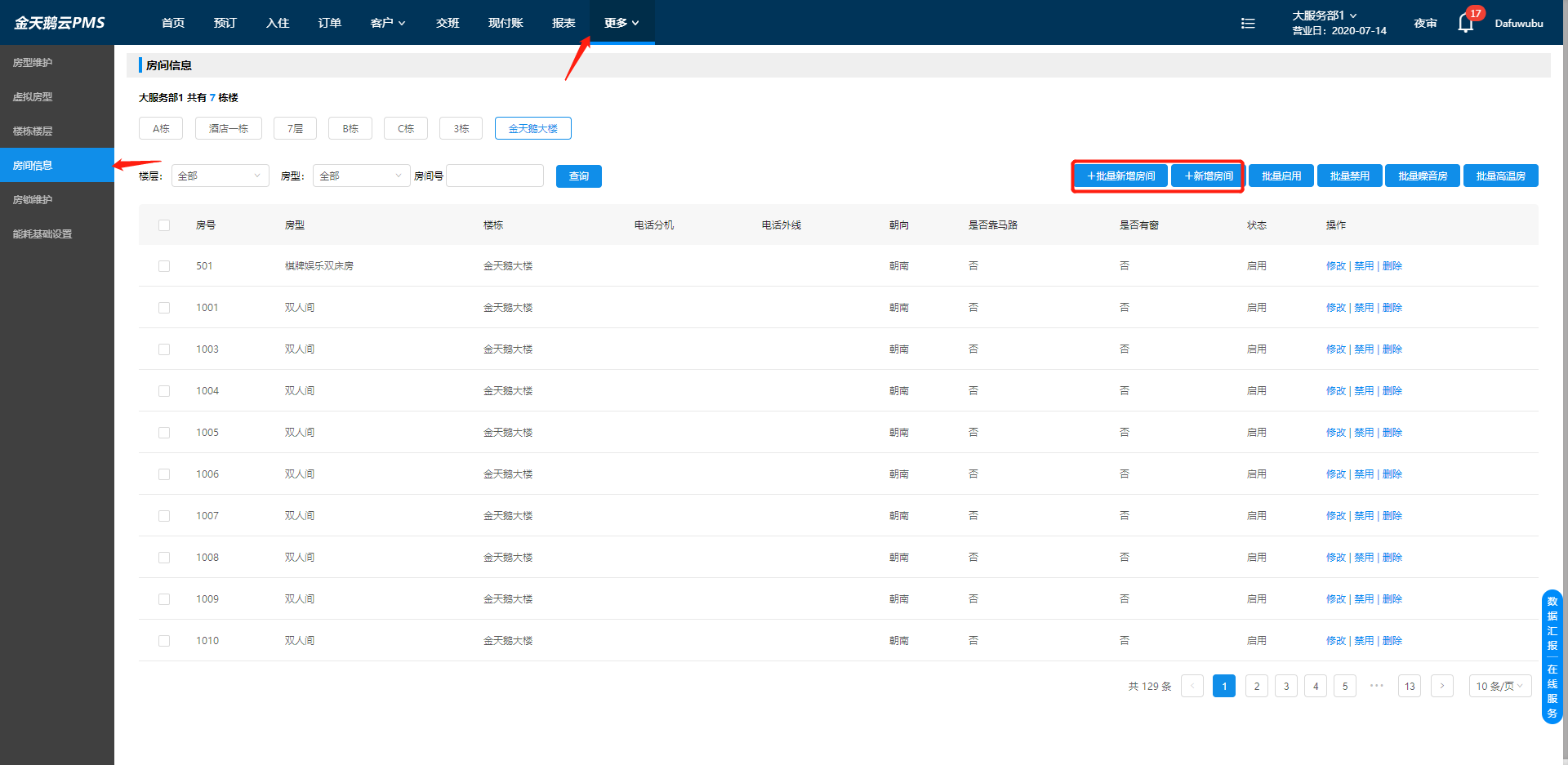Image resolution: width=1568 pixels, height=765 pixels.
Task: Click 修改 for room 1006
Action: coord(1336,474)
